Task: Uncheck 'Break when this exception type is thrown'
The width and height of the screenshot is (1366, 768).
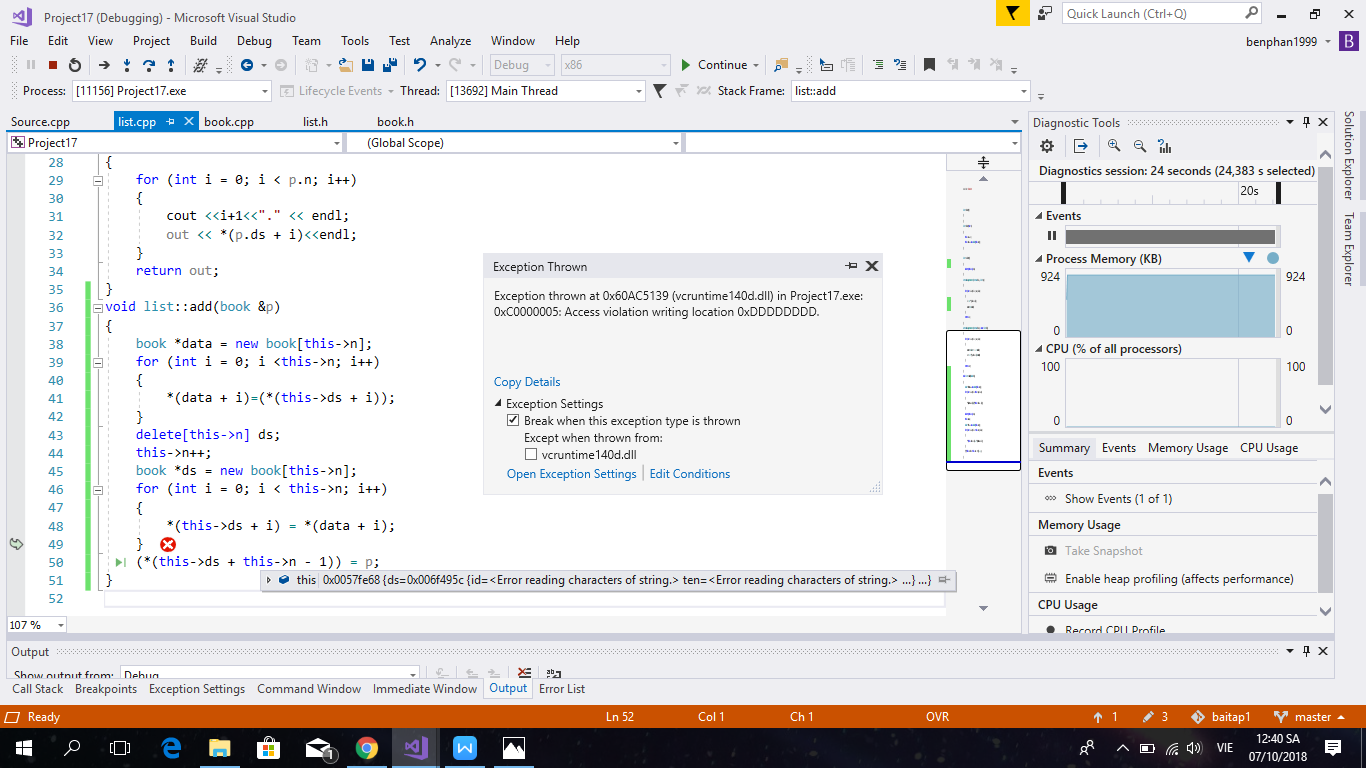Action: click(514, 421)
